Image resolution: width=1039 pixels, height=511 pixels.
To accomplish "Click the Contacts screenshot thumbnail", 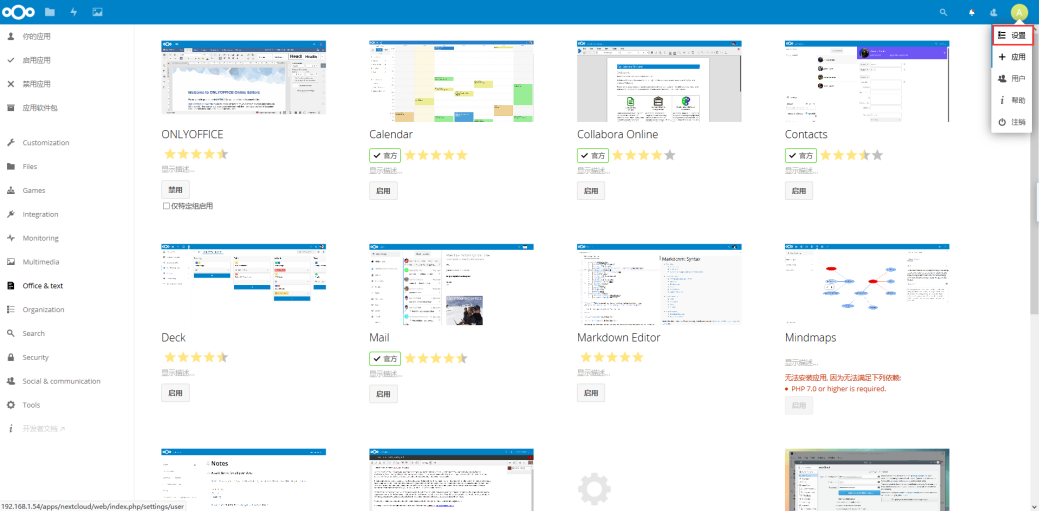I will coord(867,81).
